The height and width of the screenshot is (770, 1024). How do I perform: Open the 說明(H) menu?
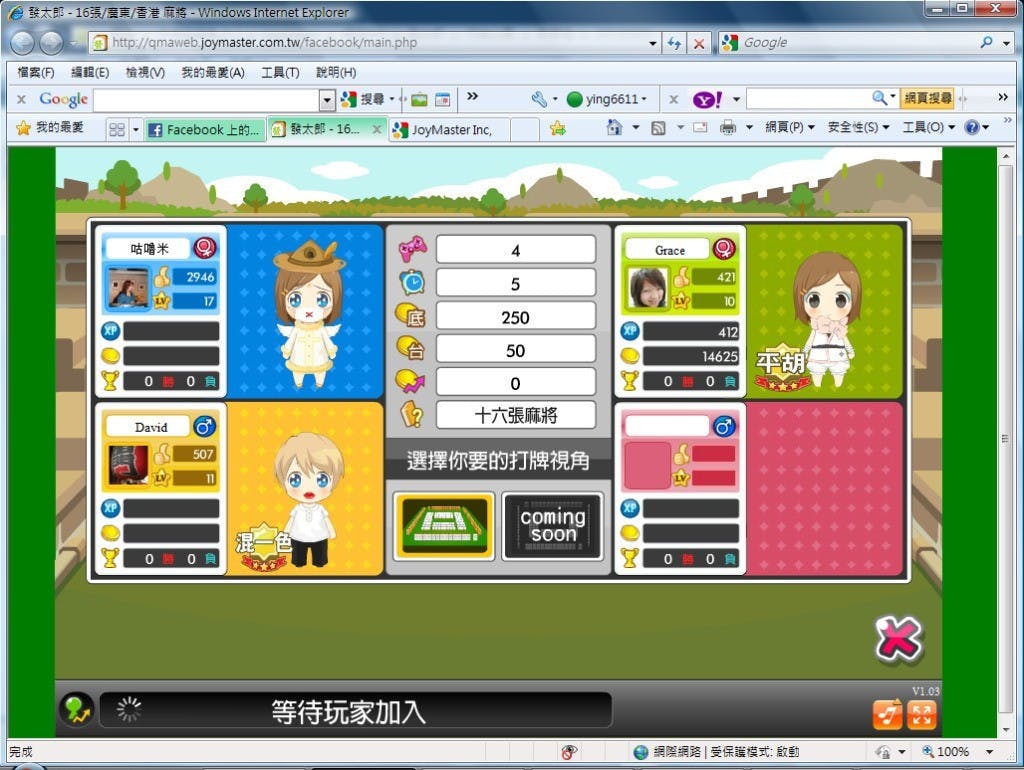[x=336, y=72]
